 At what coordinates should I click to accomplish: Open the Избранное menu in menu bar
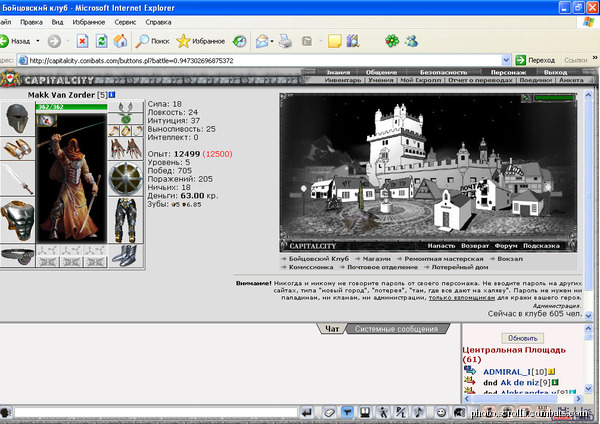pyautogui.click(x=89, y=22)
